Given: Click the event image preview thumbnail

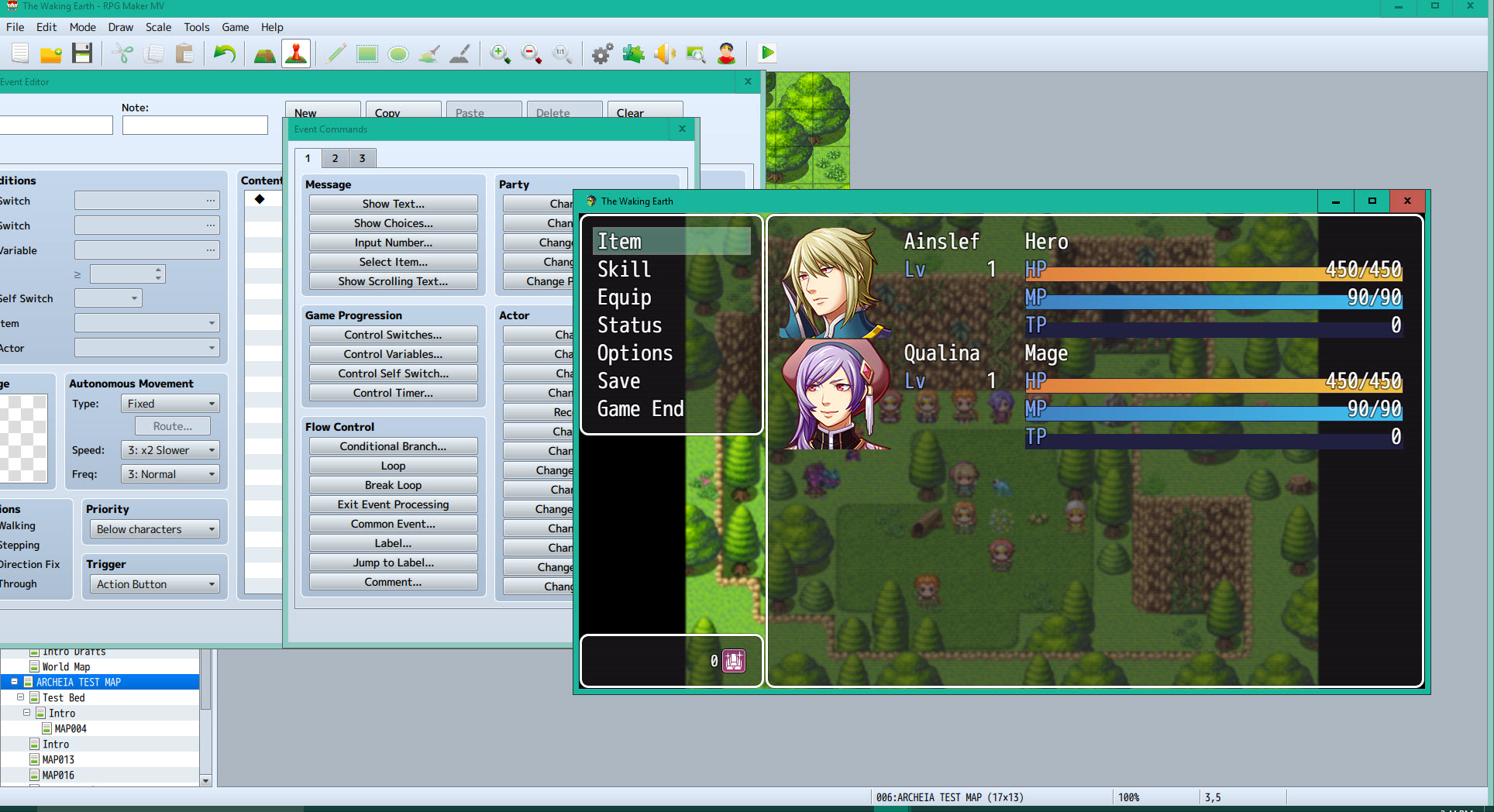Looking at the screenshot, I should pos(23,439).
